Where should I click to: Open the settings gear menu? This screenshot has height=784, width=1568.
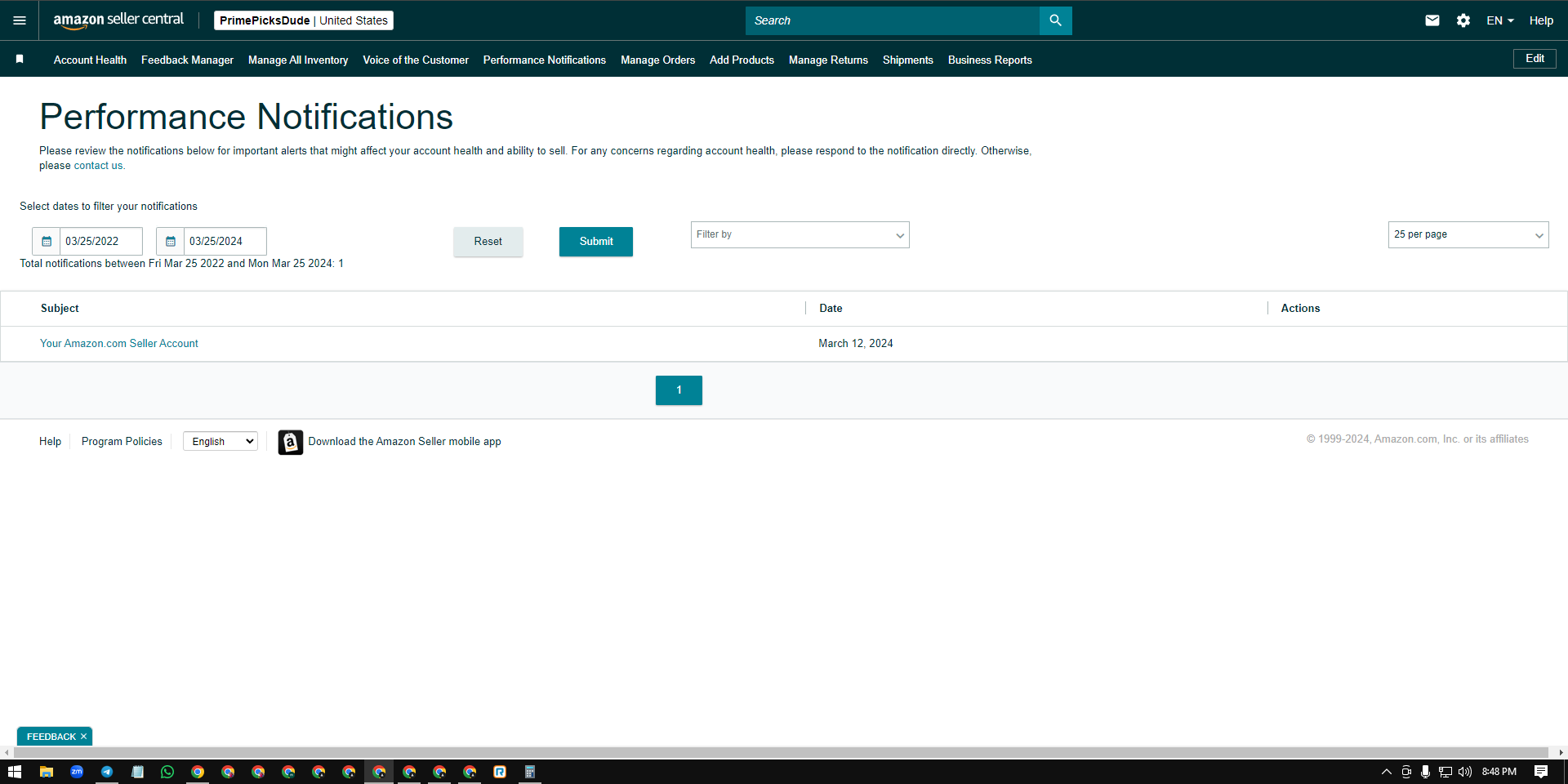pos(1463,20)
